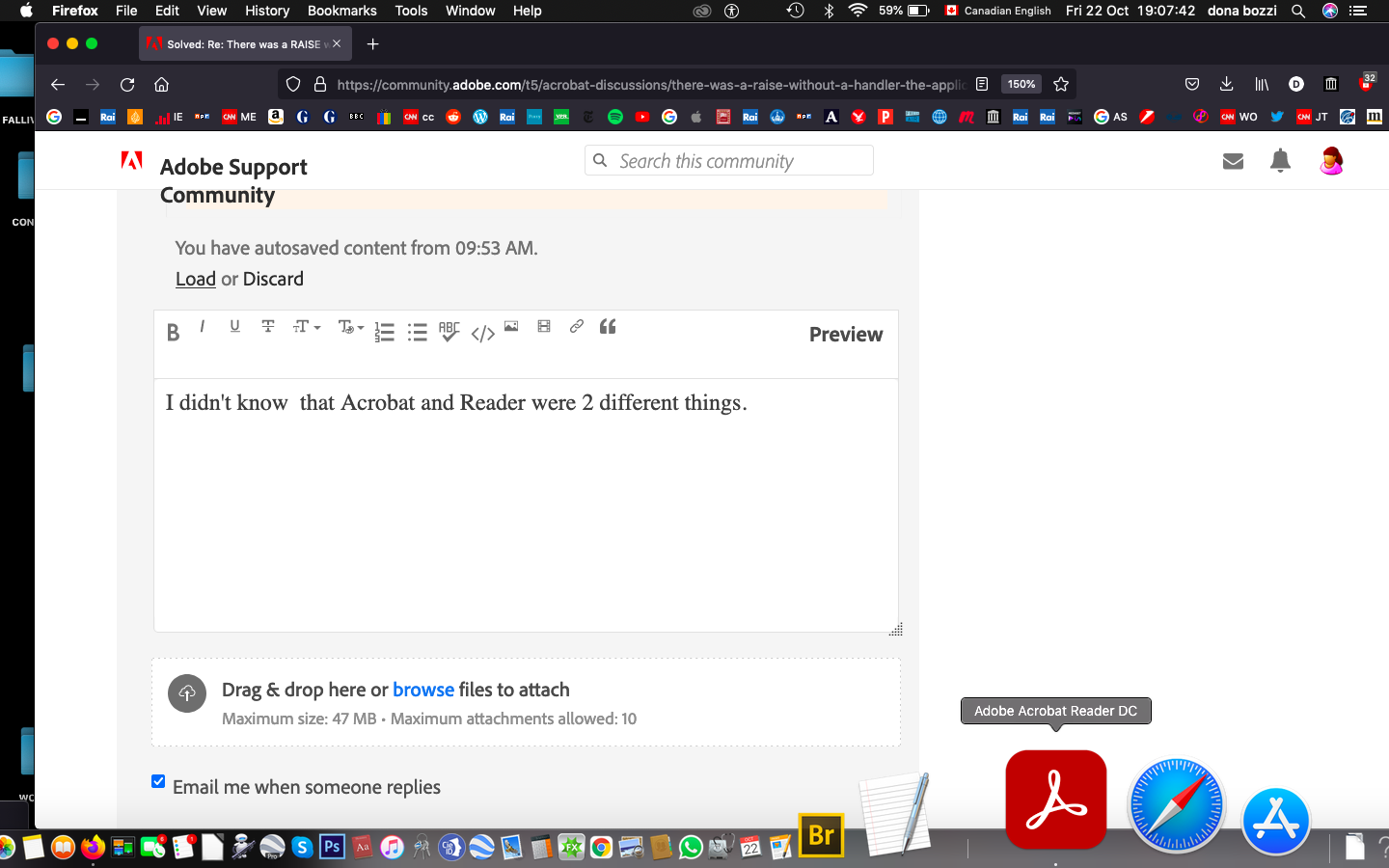Insert a hyperlink in the reply
Screen dimensions: 1389x868
click(576, 326)
